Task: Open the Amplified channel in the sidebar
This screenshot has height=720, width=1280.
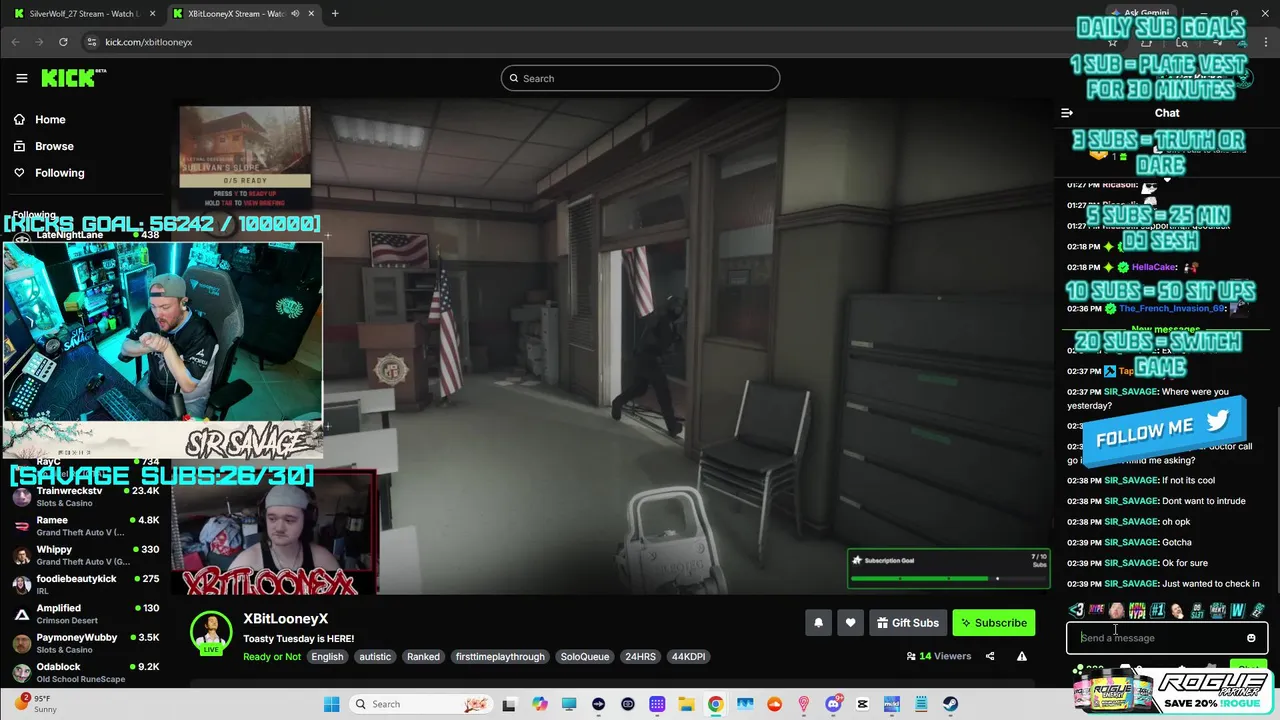Action: tap(85, 613)
